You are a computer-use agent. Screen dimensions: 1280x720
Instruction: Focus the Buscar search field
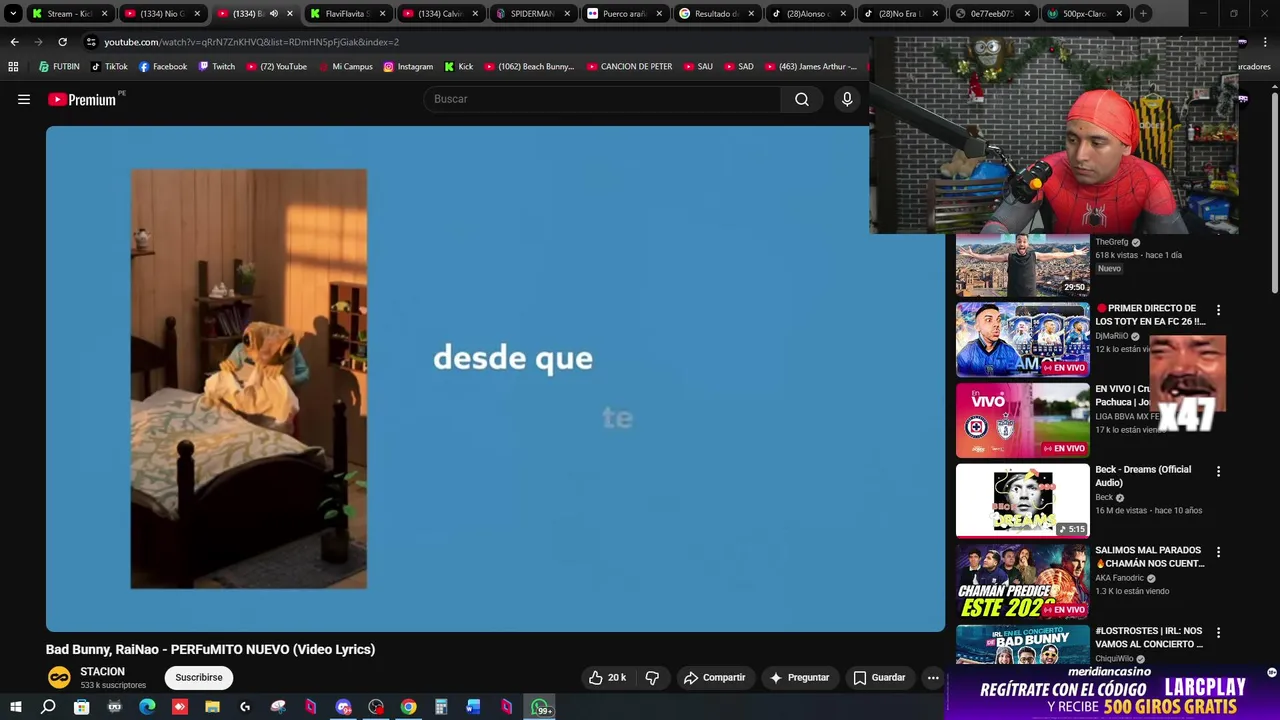(x=603, y=99)
